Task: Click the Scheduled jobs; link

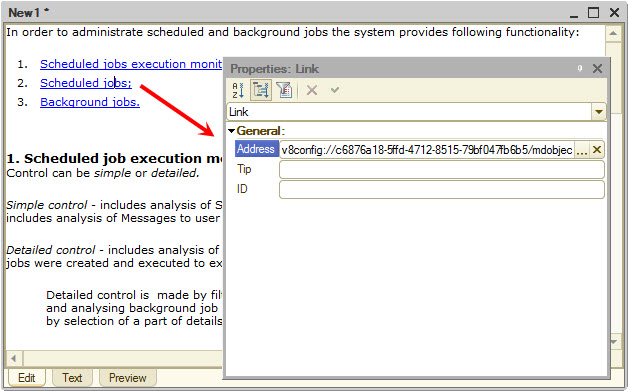Action: 86,83
